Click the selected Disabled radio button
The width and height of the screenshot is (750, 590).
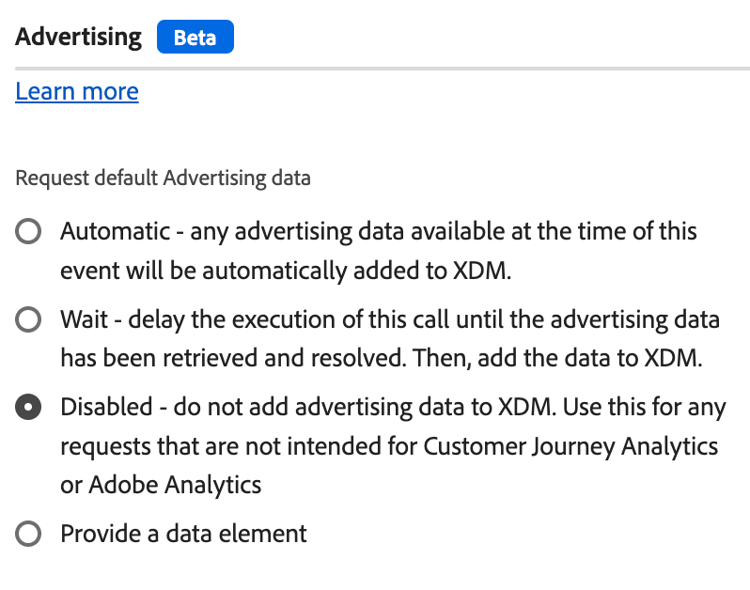(29, 408)
